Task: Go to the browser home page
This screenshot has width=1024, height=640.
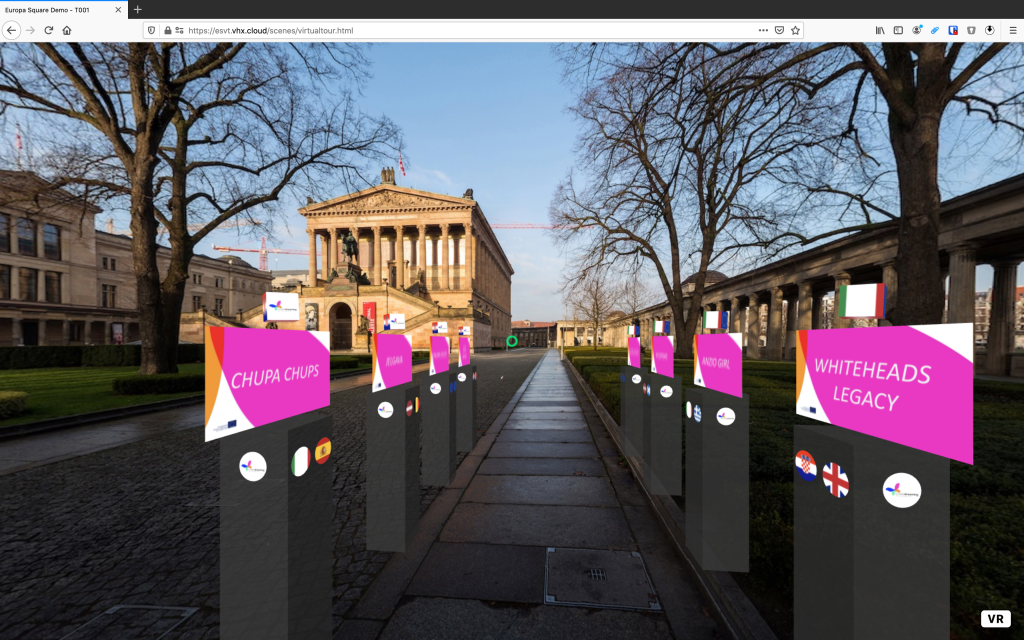Action: click(x=67, y=30)
